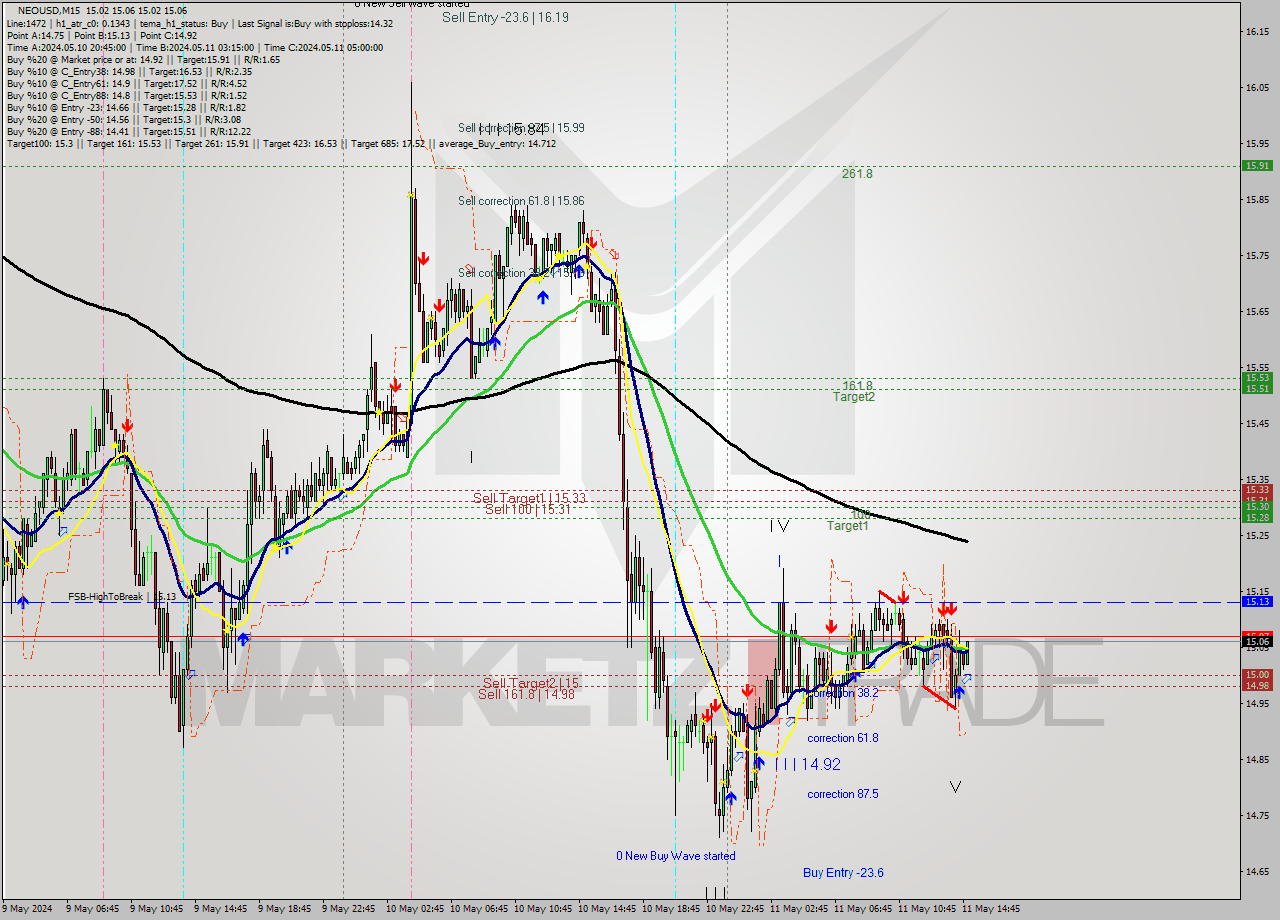Click the 14.65 price scale value

(x=1257, y=871)
